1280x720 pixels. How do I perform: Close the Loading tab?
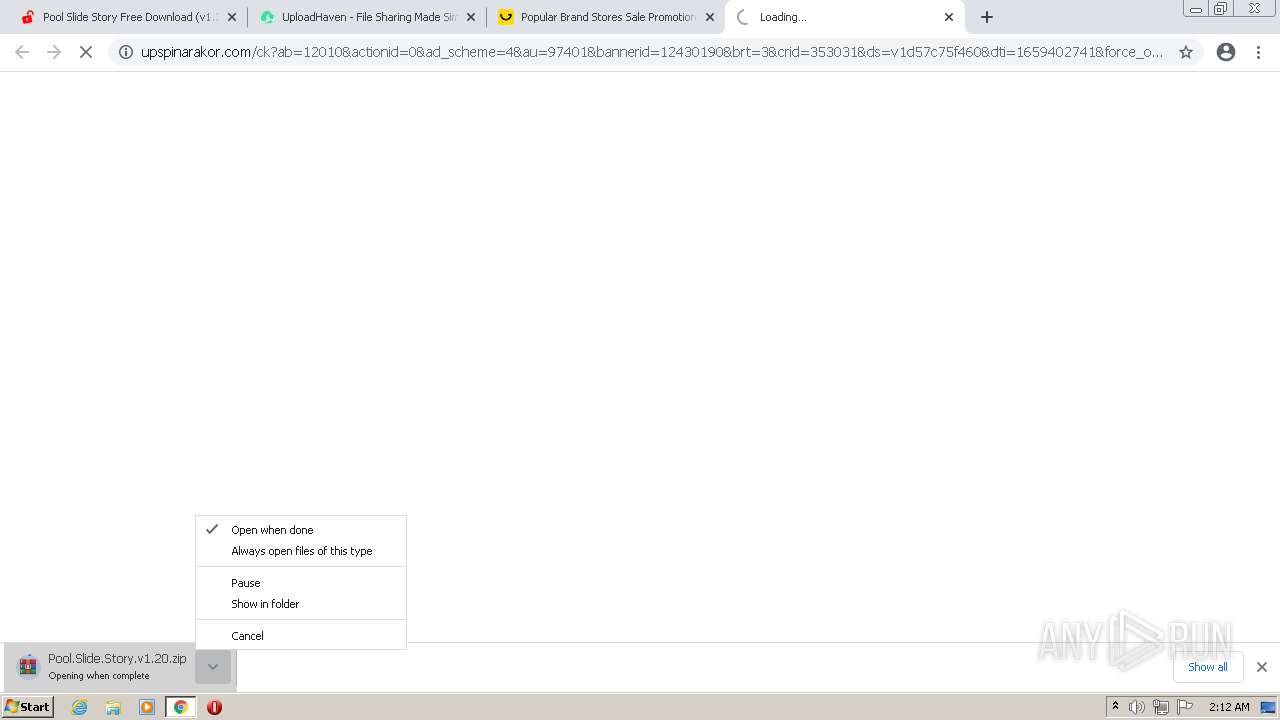point(949,17)
